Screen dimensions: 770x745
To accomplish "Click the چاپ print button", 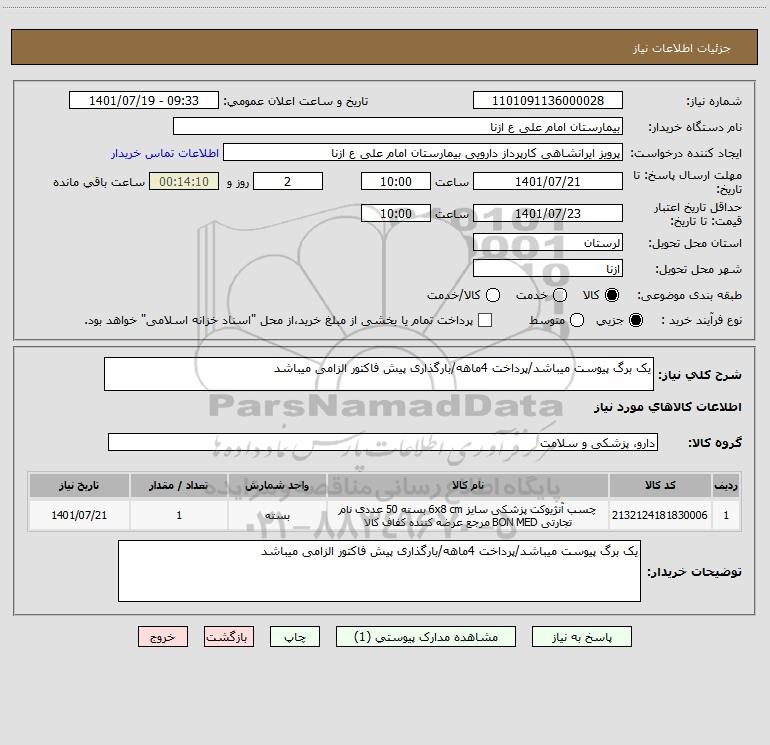I will [x=295, y=637].
